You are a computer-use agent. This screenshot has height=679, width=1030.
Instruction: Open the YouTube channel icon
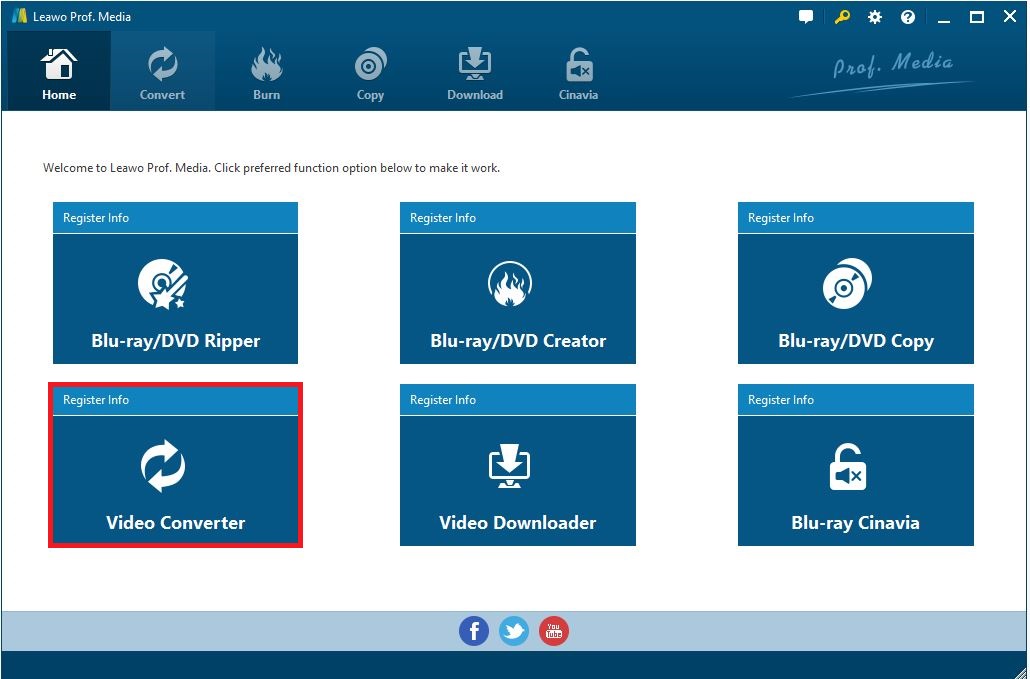point(554,631)
